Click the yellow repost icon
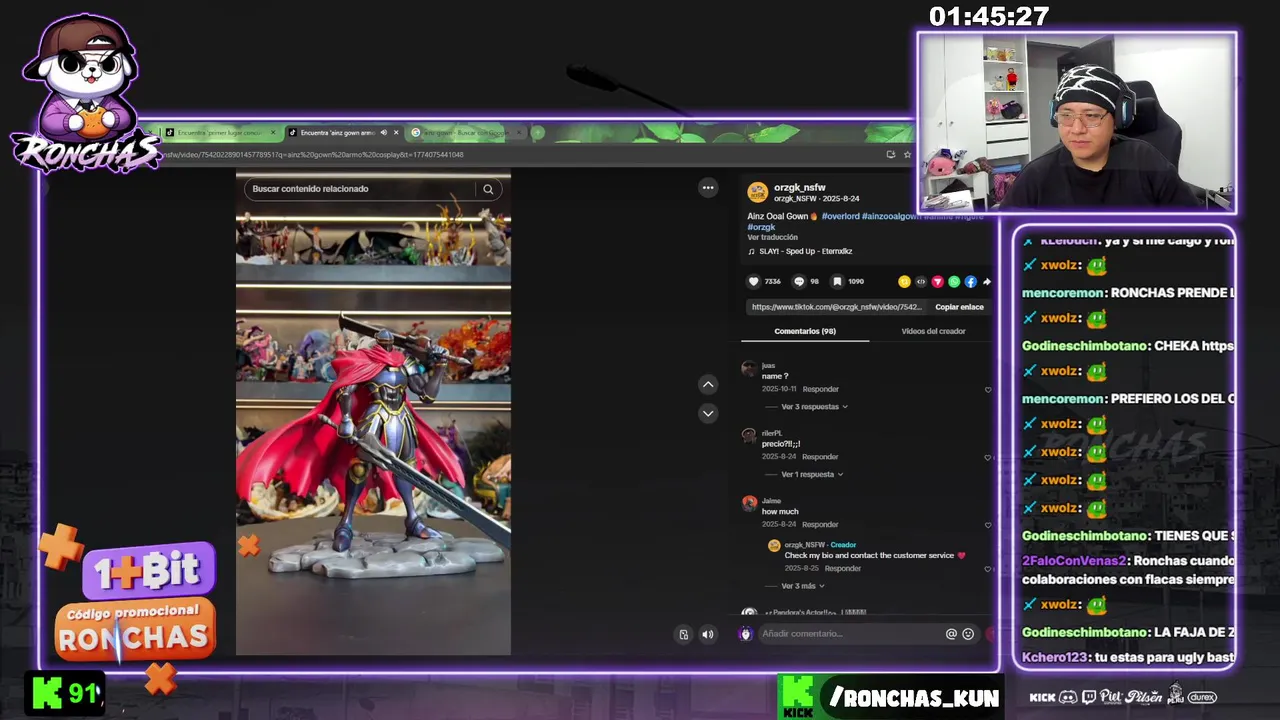Image resolution: width=1280 pixels, height=720 pixels. click(904, 282)
